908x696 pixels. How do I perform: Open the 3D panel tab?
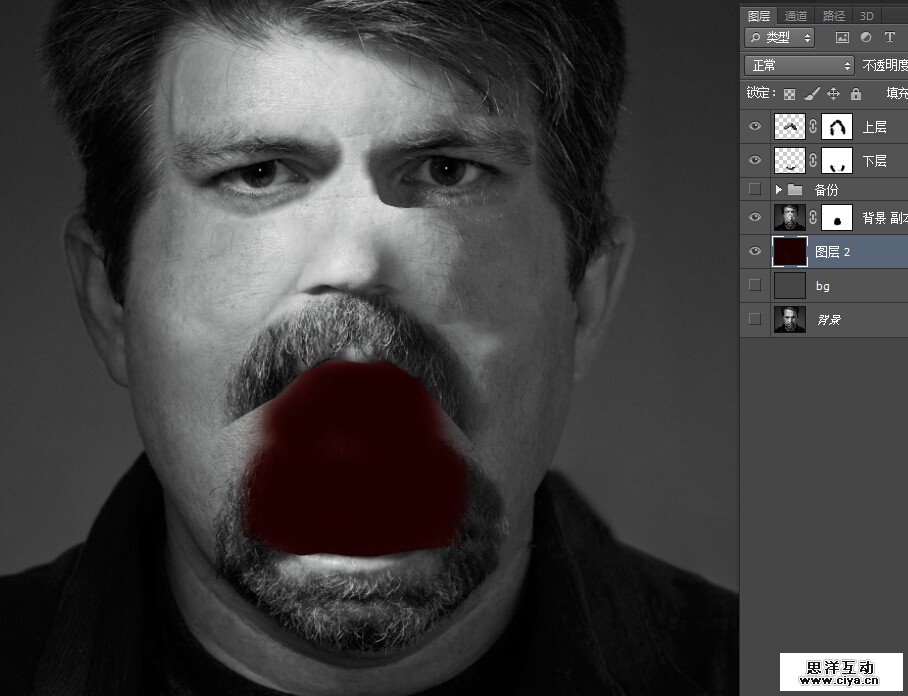pos(866,15)
